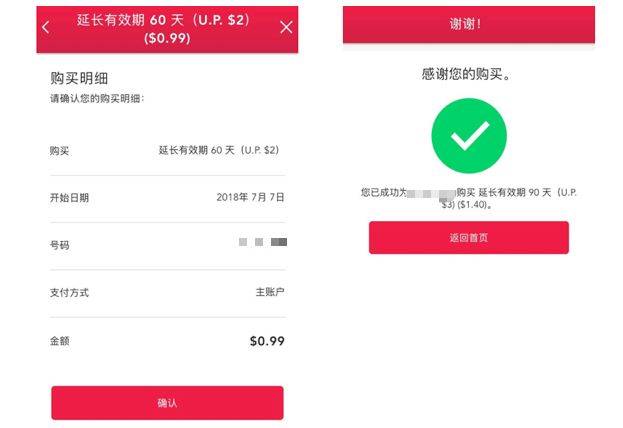Viewport: 623px width, 428px height.
Task: Click the 延长有效期 60 天 (U.P. $2) purchase value
Action: (218, 150)
